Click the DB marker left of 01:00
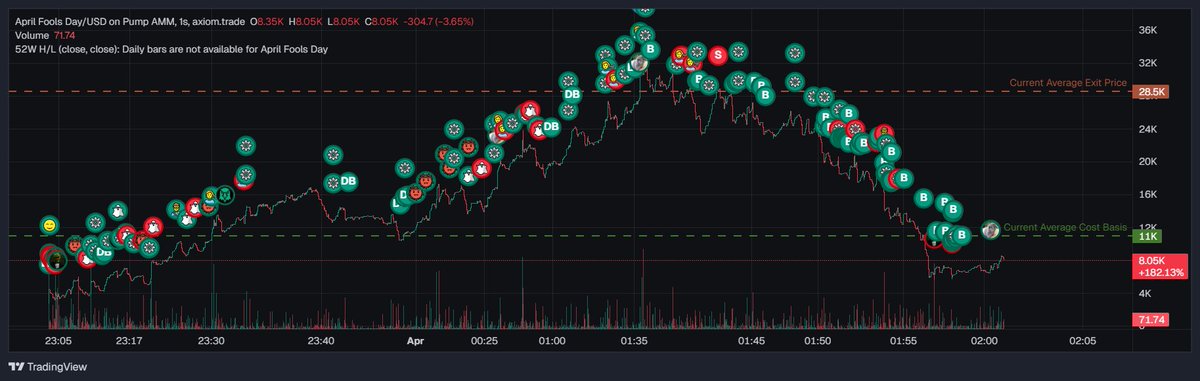 550,126
